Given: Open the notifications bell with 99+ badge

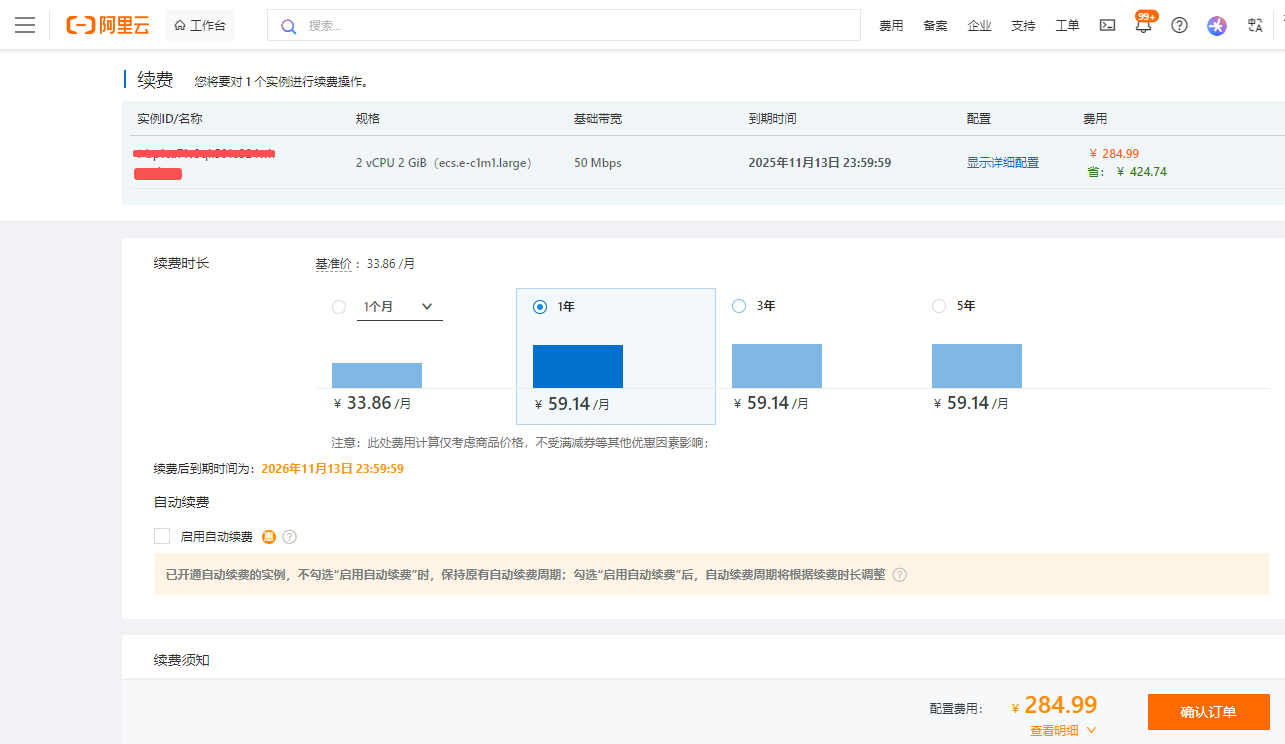Looking at the screenshot, I should pyautogui.click(x=1143, y=26).
